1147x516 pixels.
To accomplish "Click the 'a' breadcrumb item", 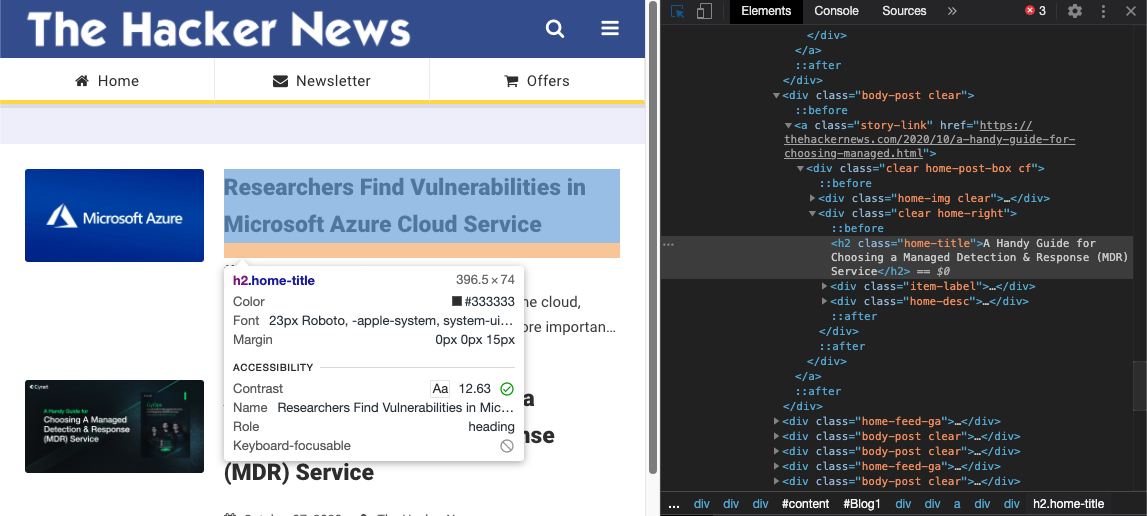I will tap(957, 504).
